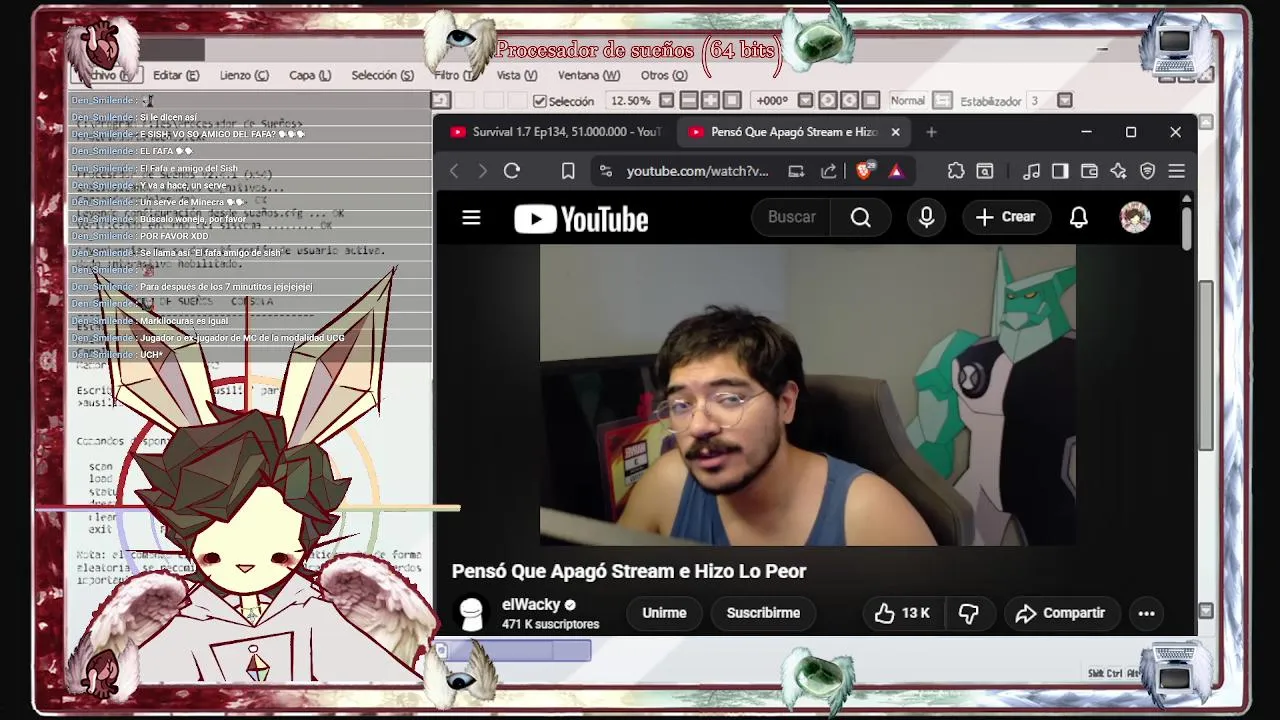The width and height of the screenshot is (1280, 720).
Task: Reload the YouTube page
Action: [x=512, y=171]
